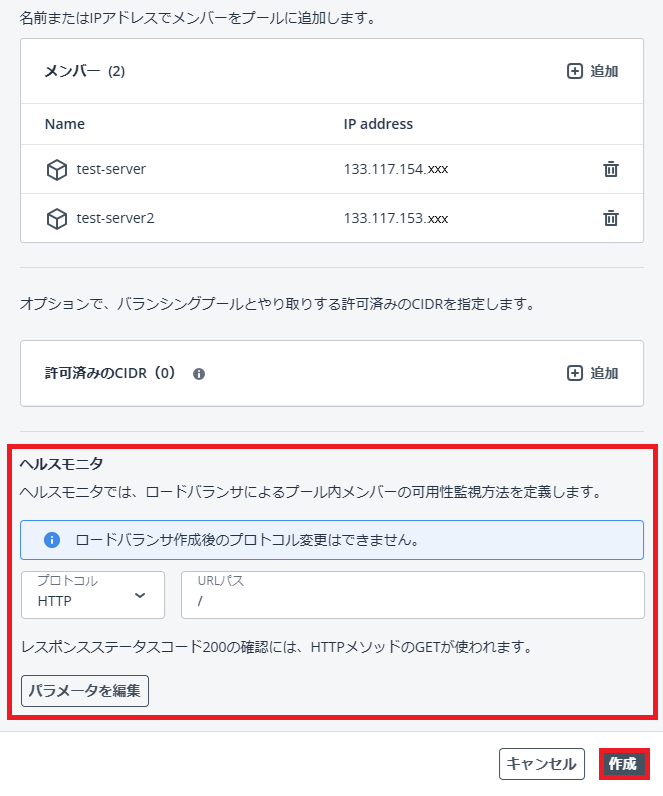Select the test-server member name
This screenshot has width=663, height=796.
click(x=111, y=169)
